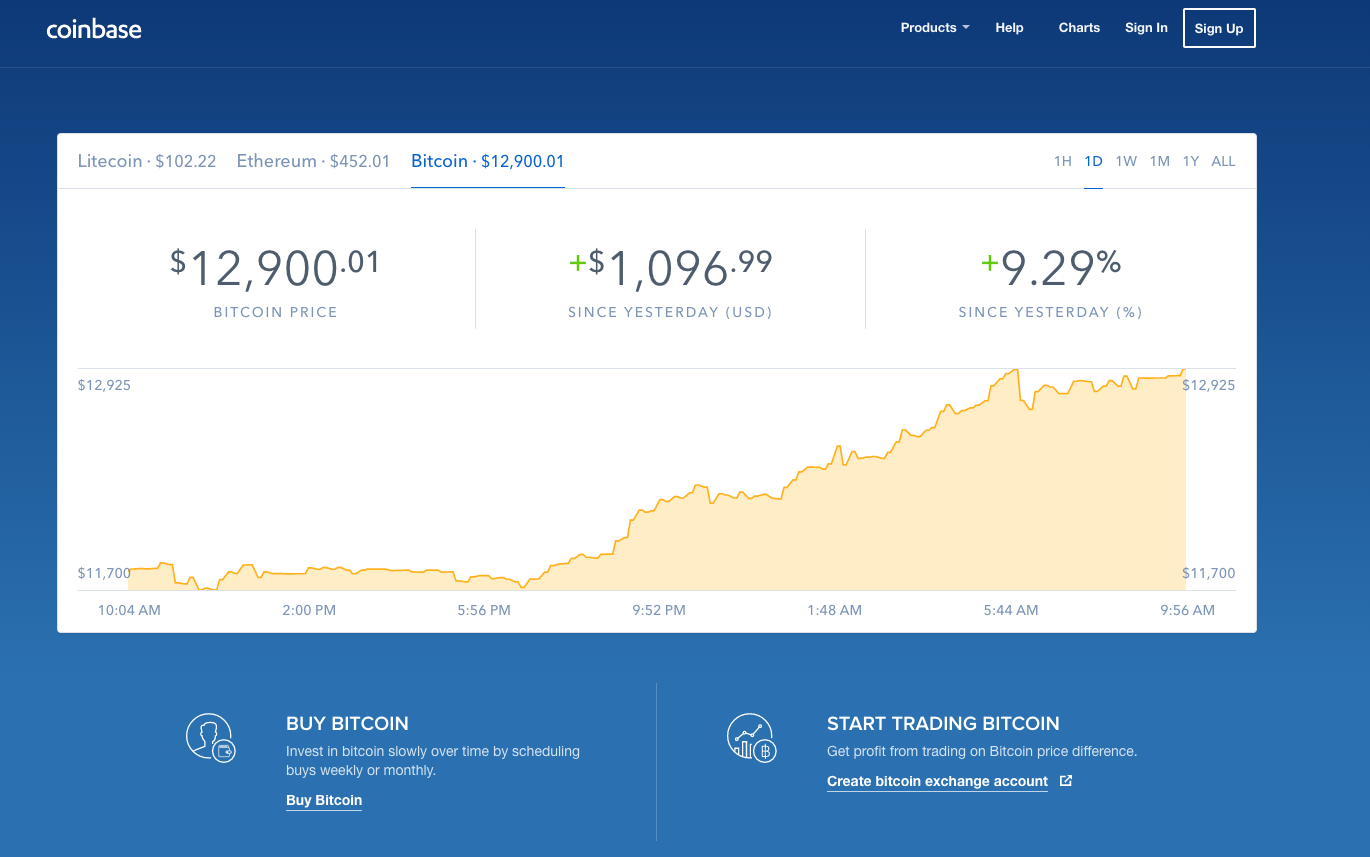This screenshot has width=1370, height=857.
Task: Open the Products dropdown menu
Action: click(935, 28)
